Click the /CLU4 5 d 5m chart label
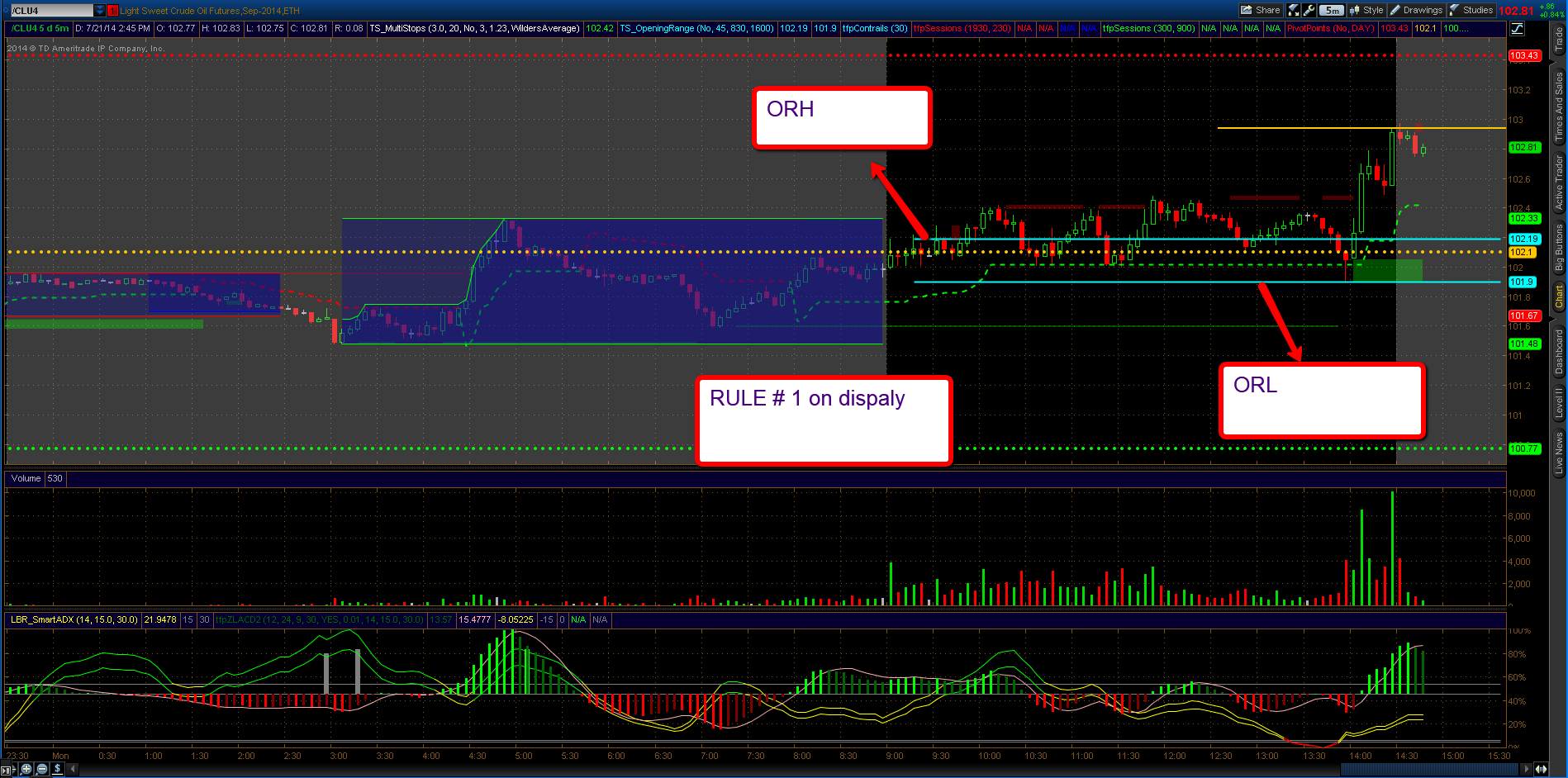 coord(39,28)
